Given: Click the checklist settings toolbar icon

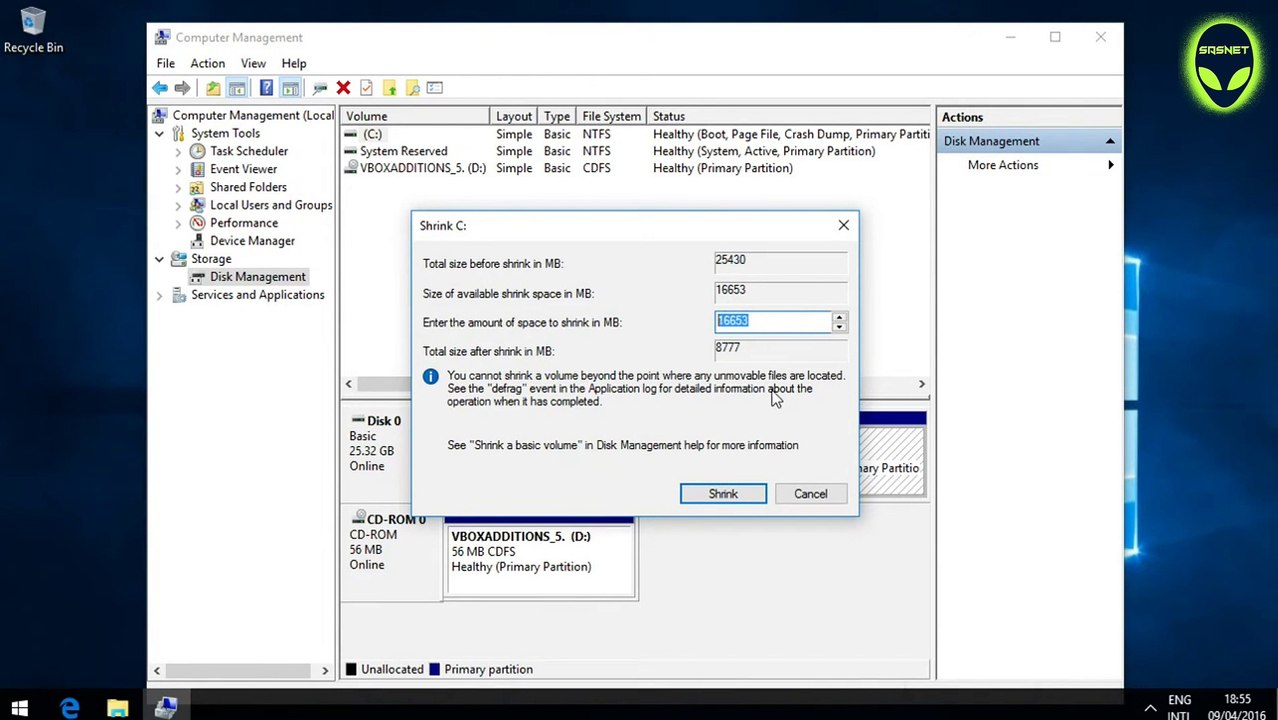Looking at the screenshot, I should (x=435, y=88).
